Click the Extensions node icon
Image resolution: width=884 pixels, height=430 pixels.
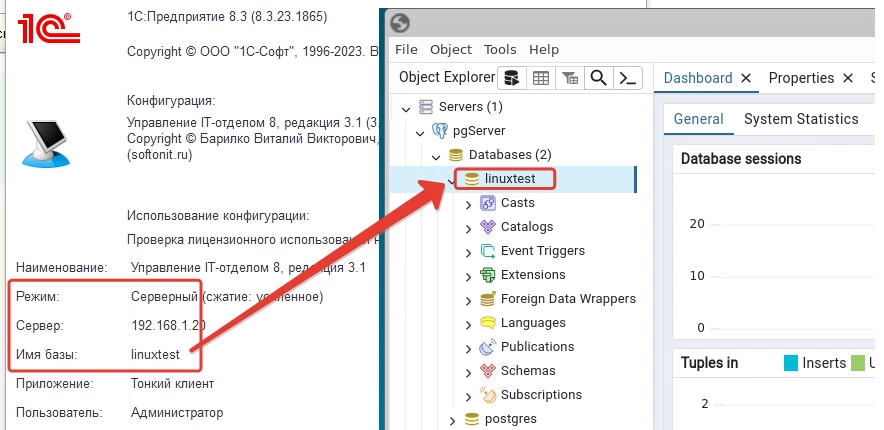[x=488, y=275]
